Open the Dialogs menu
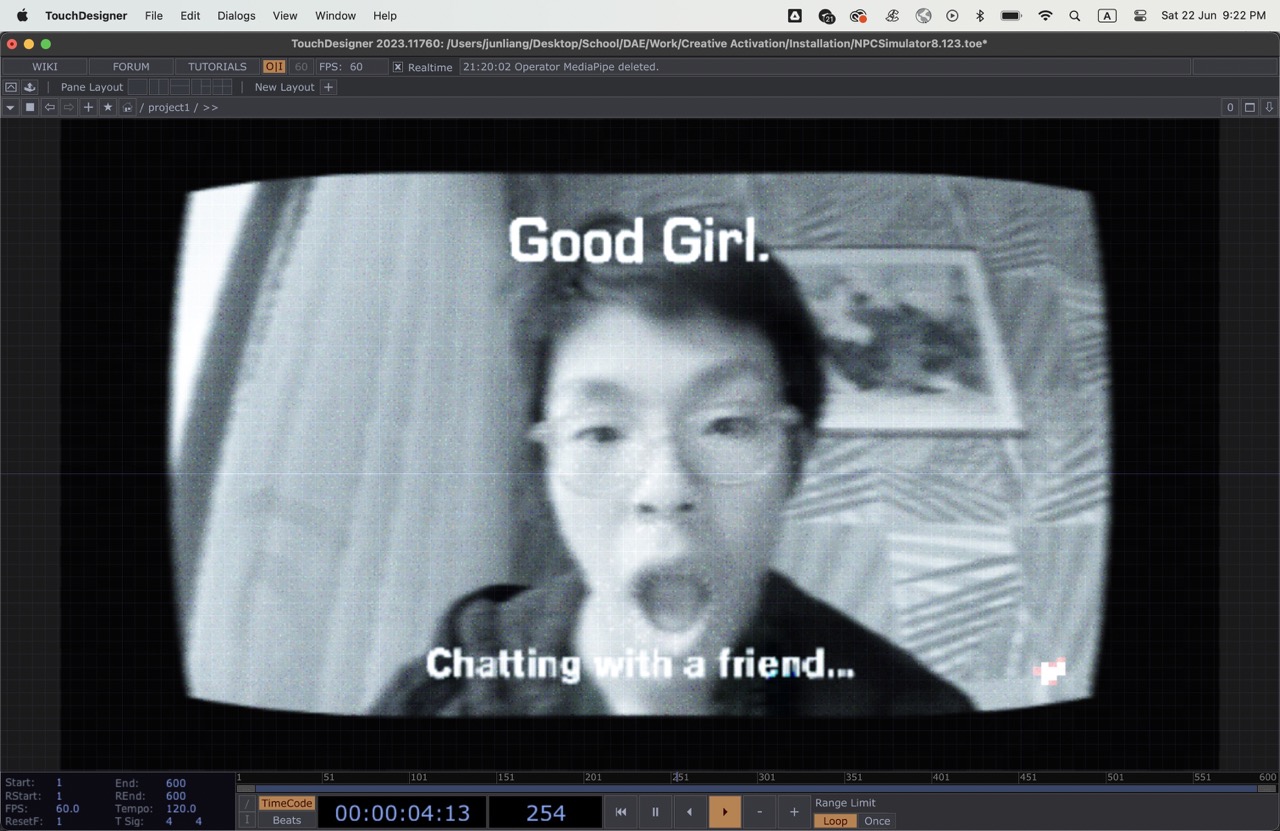This screenshot has height=831, width=1280. point(236,16)
